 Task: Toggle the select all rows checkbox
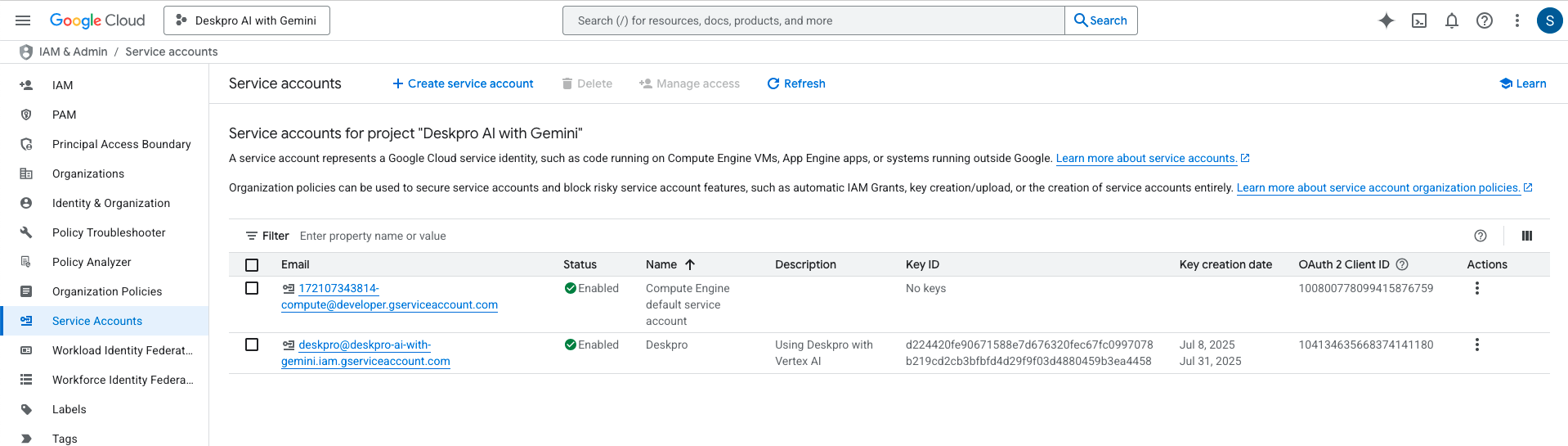252,264
